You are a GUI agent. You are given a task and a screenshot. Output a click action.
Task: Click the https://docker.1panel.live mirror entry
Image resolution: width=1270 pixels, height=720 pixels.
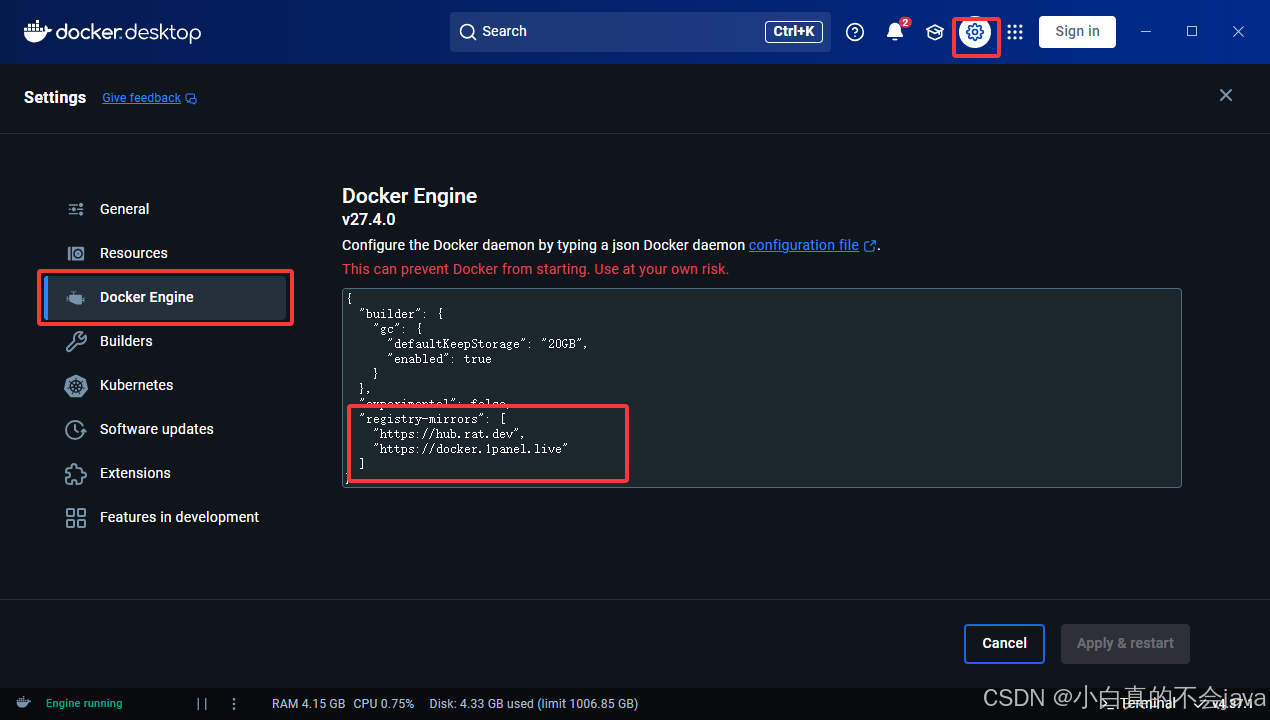(x=470, y=449)
